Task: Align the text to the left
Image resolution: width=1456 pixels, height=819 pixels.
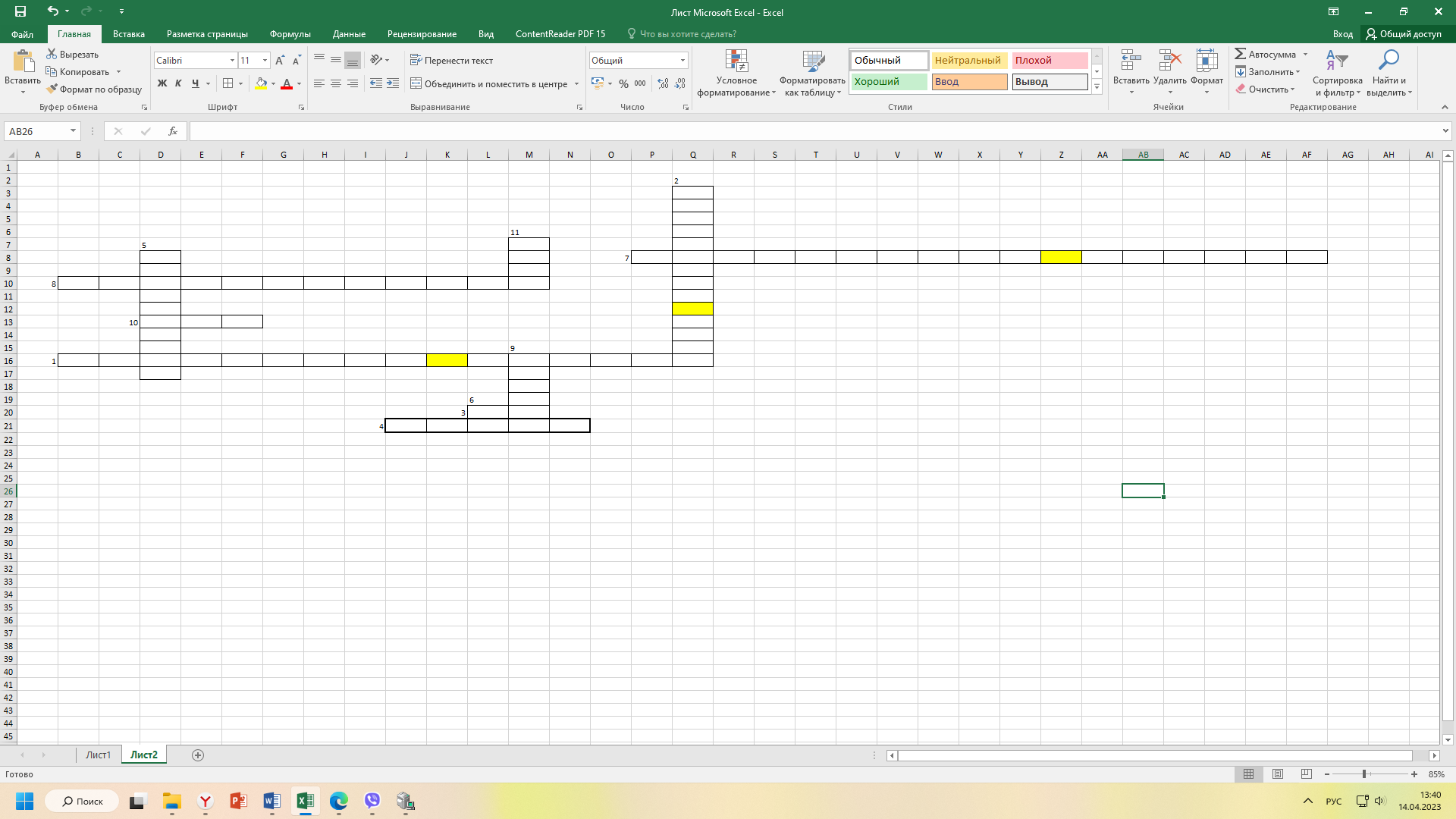Action: pos(319,83)
